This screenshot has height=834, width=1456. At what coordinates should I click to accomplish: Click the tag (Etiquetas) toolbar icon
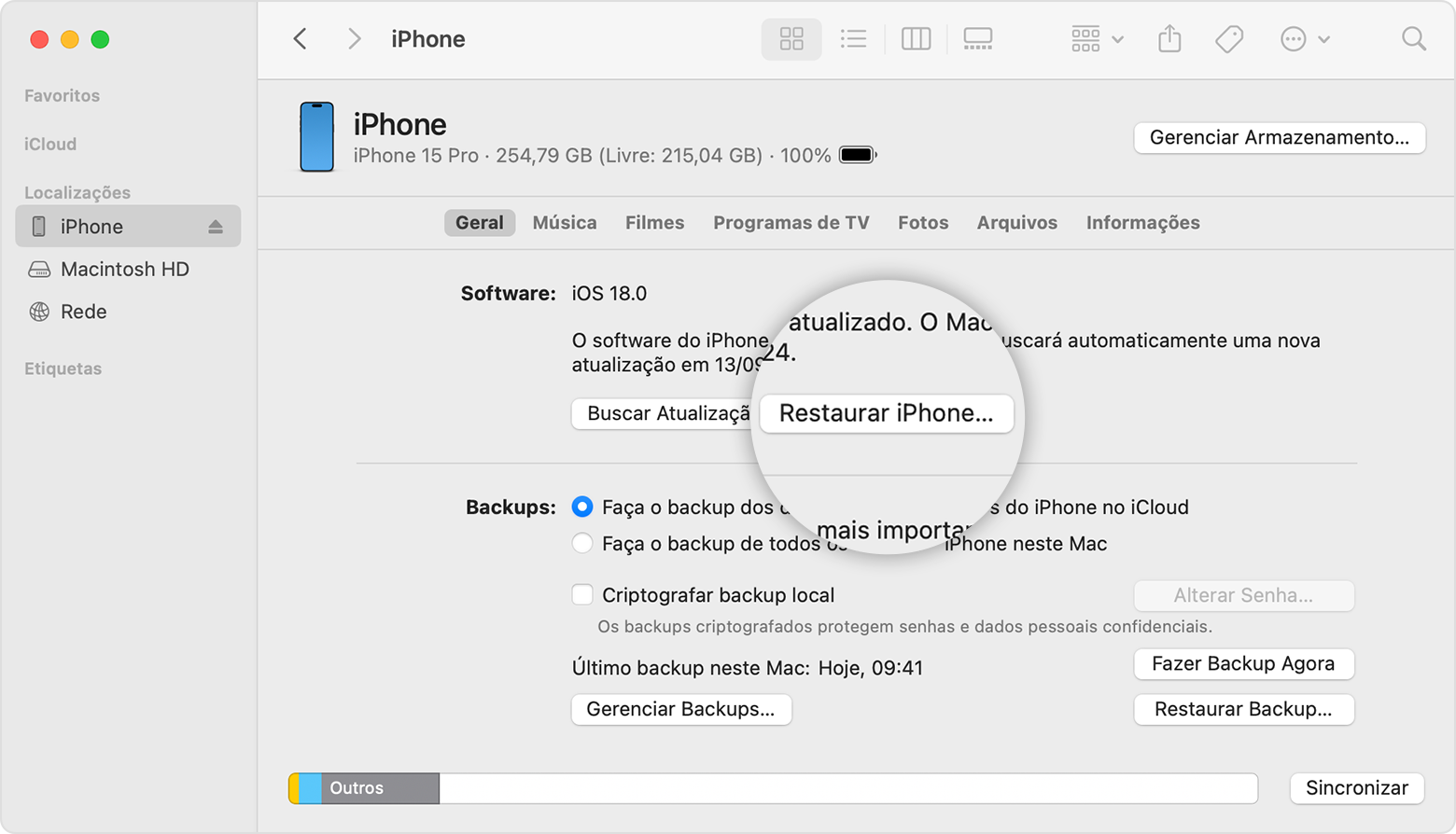(x=1229, y=39)
